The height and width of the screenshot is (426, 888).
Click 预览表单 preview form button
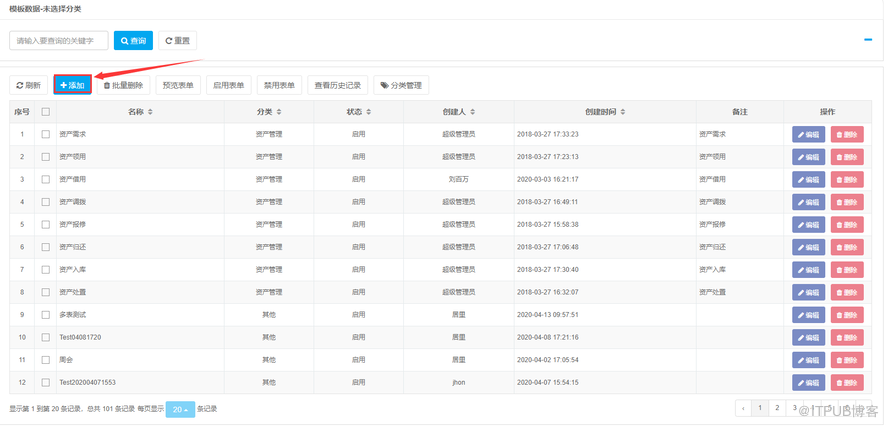pos(179,86)
